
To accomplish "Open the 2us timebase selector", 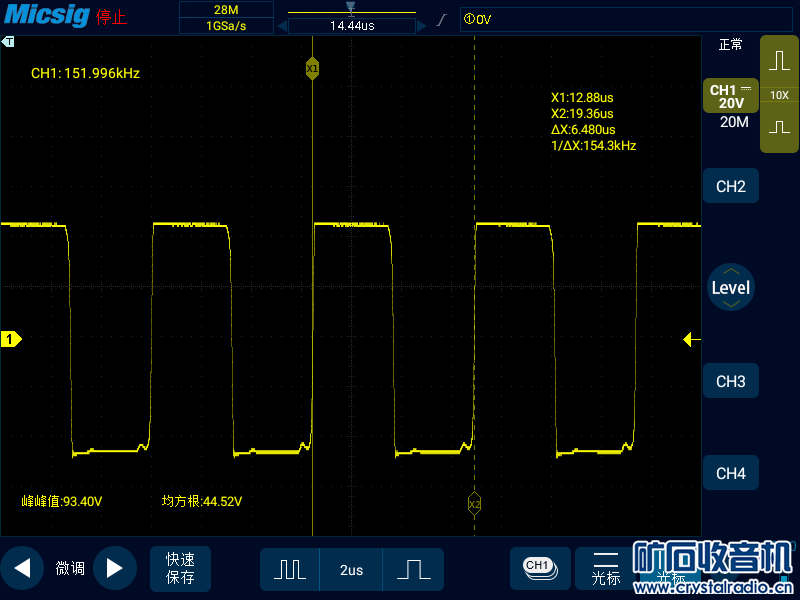I will coord(351,569).
